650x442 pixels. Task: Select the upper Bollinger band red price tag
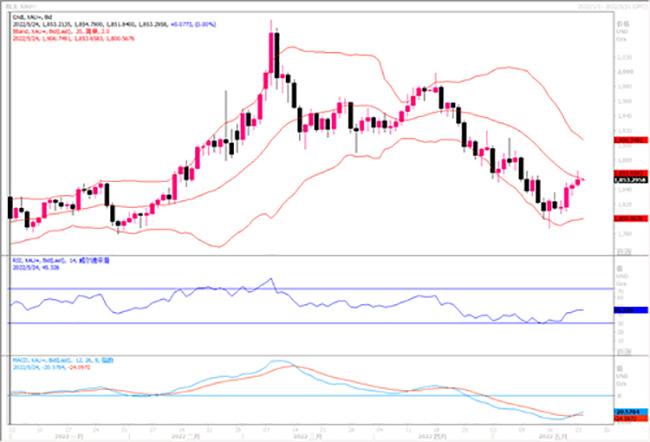pyautogui.click(x=628, y=142)
